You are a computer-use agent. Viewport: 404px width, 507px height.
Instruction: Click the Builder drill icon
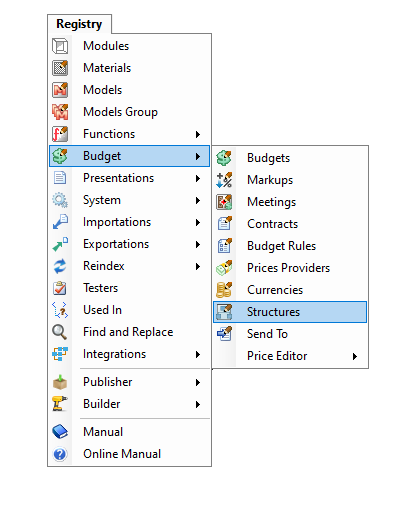pos(60,404)
